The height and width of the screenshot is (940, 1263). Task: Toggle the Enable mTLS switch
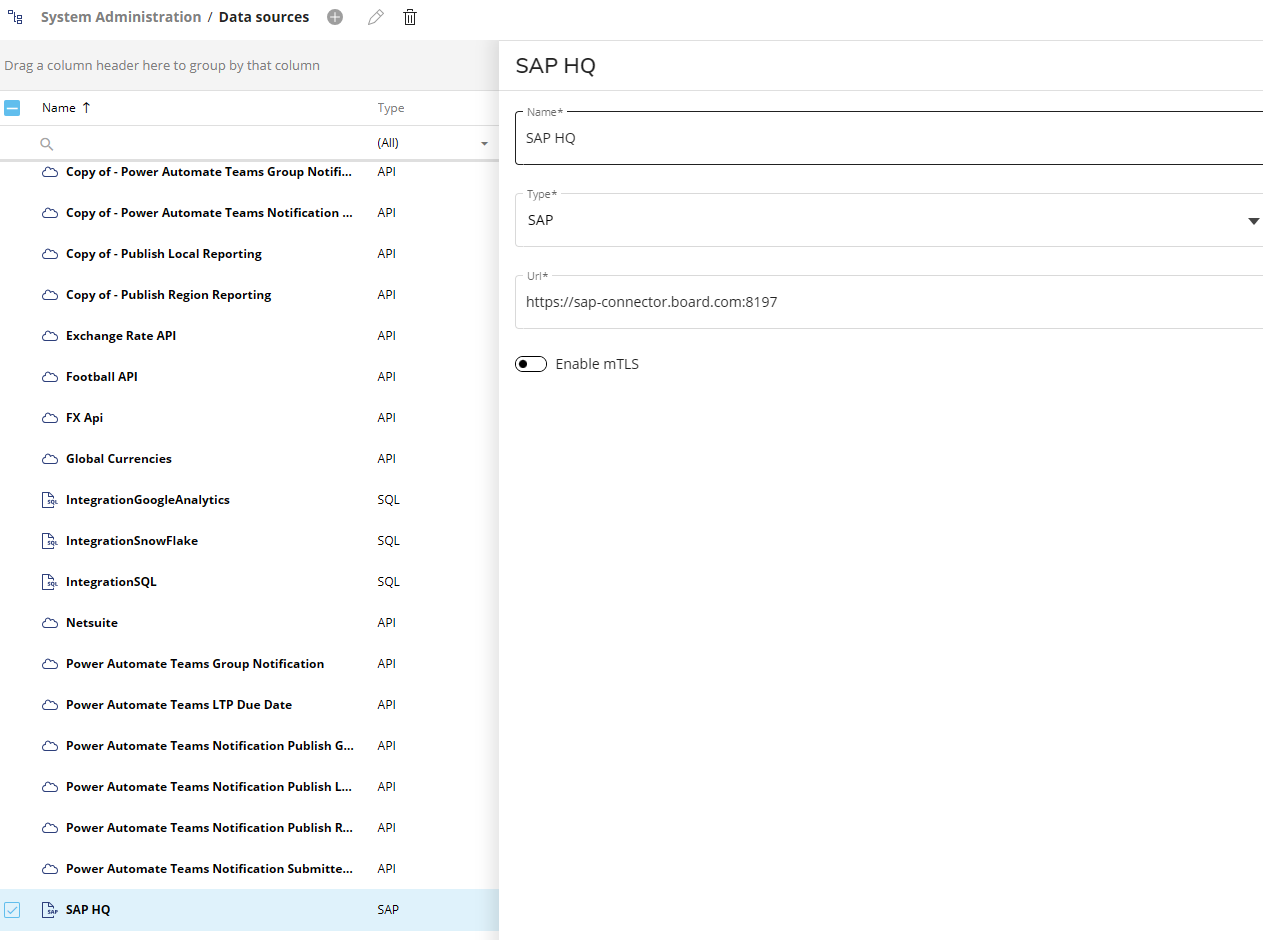click(531, 364)
